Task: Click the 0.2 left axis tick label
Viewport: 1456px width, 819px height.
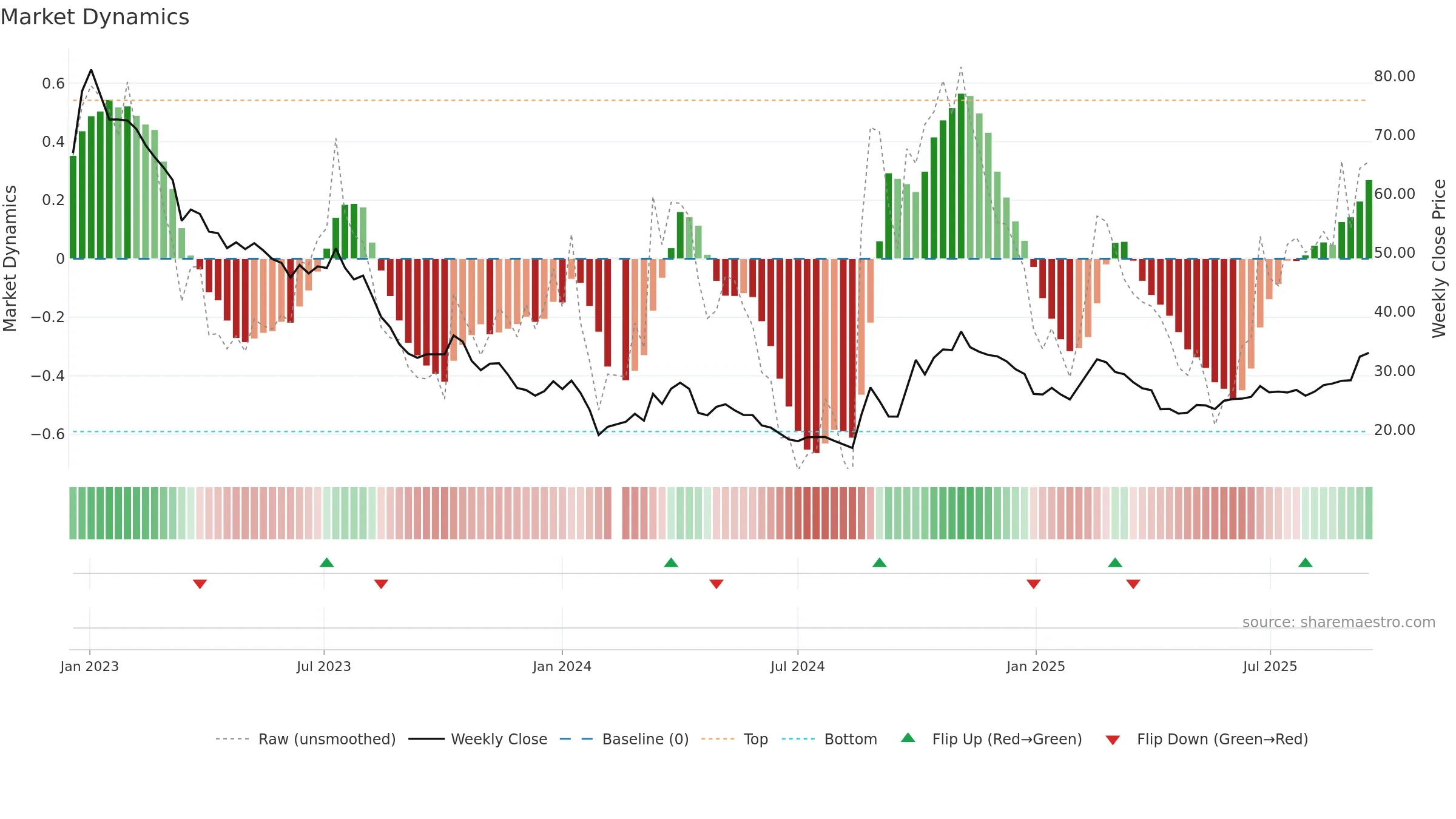Action: point(53,200)
